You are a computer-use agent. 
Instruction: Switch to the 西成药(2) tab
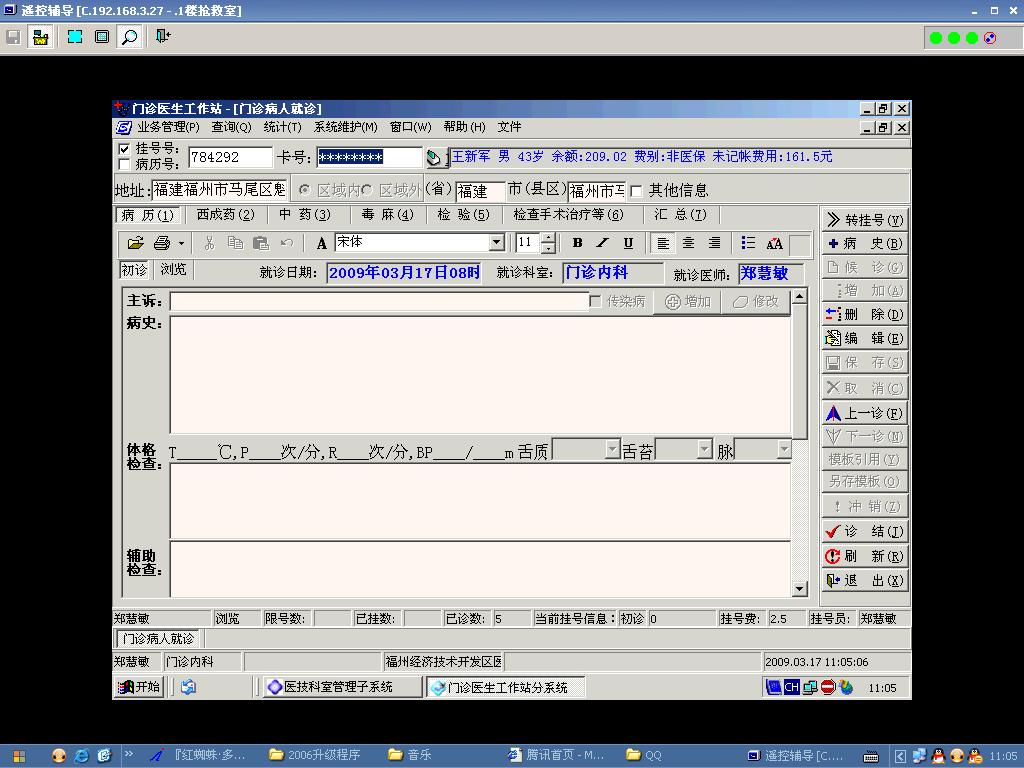[x=225, y=214]
